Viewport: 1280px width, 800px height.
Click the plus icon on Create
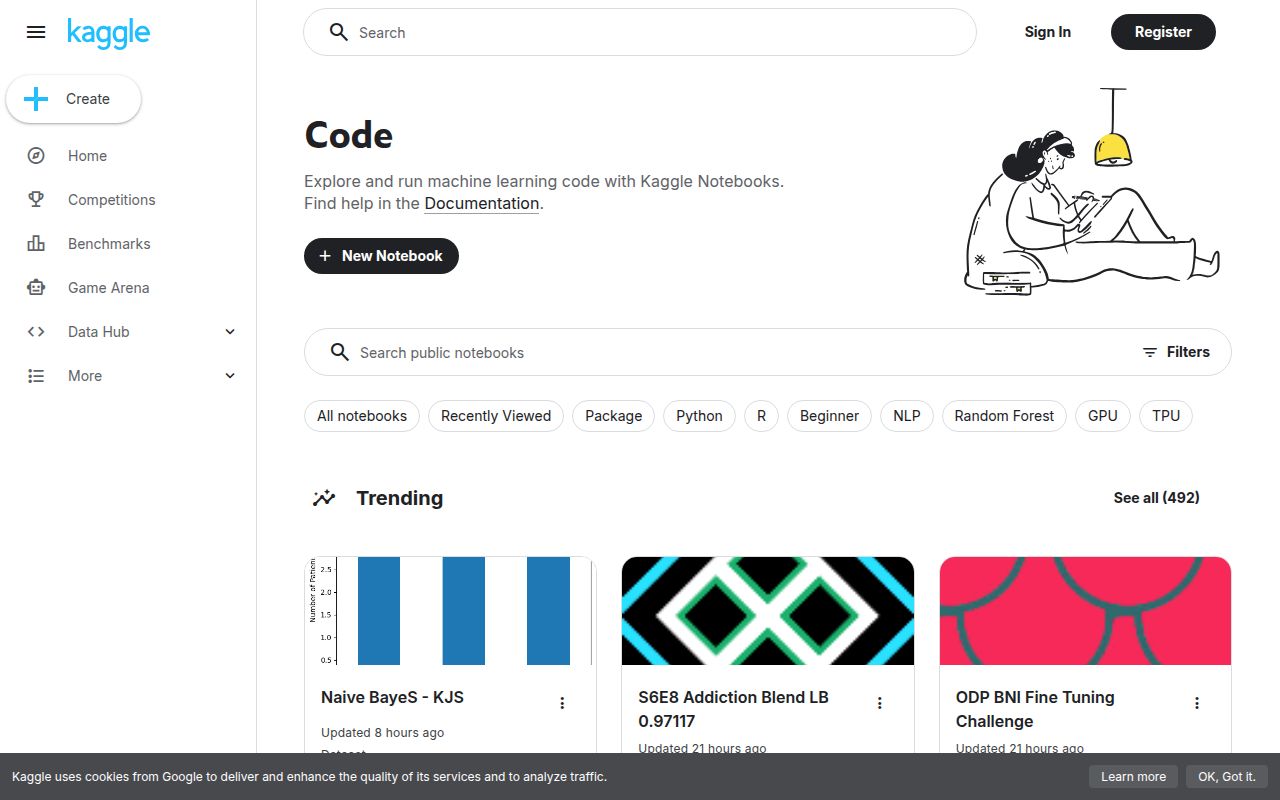click(x=36, y=99)
